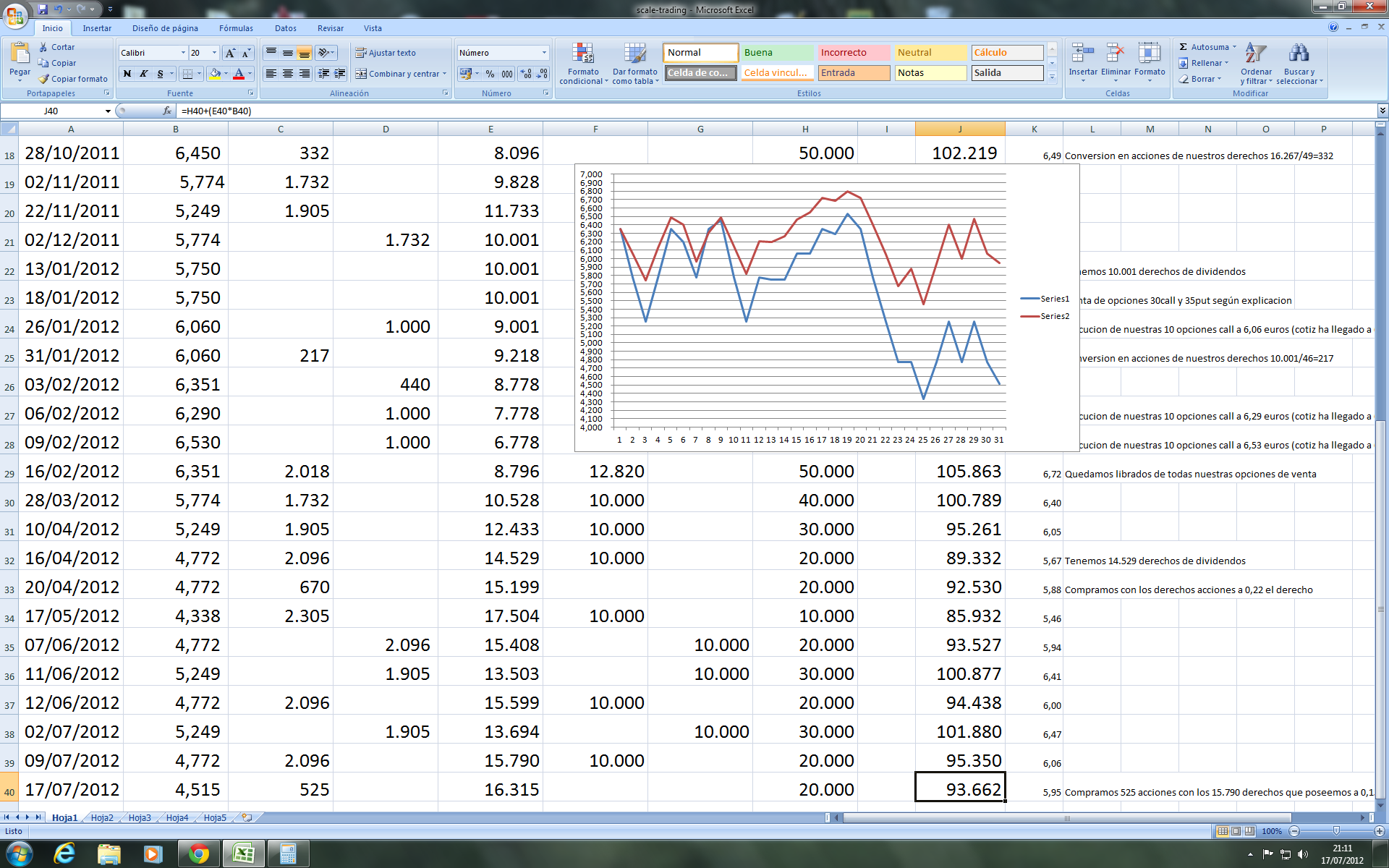Click the Formato condicional icon
The image size is (1389, 868).
point(583,54)
